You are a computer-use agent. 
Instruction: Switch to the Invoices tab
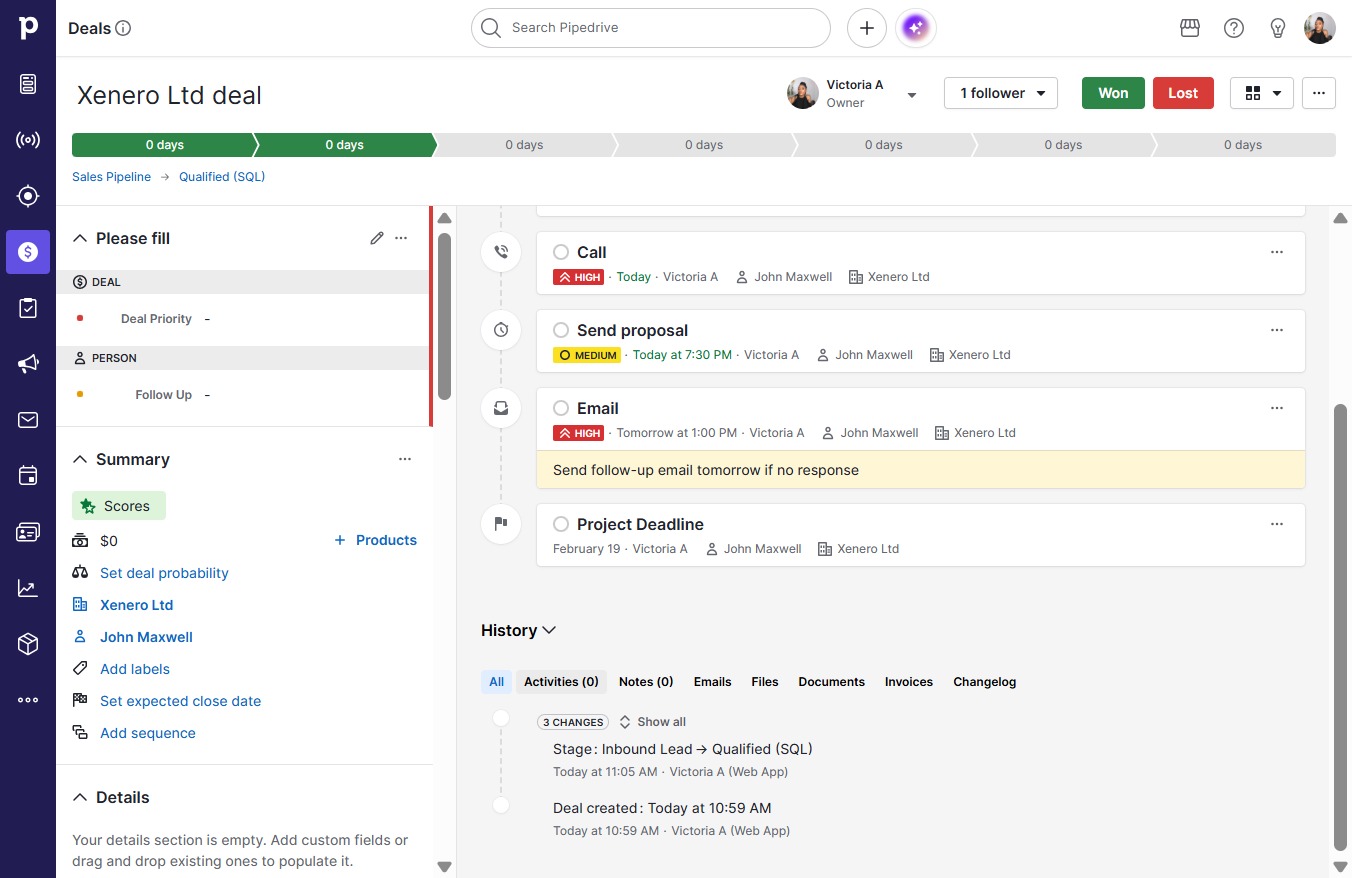click(909, 682)
